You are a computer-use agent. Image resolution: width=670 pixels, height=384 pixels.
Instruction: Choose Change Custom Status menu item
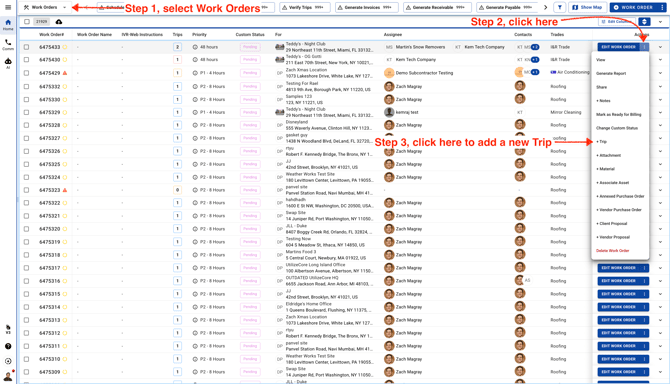[x=617, y=128]
